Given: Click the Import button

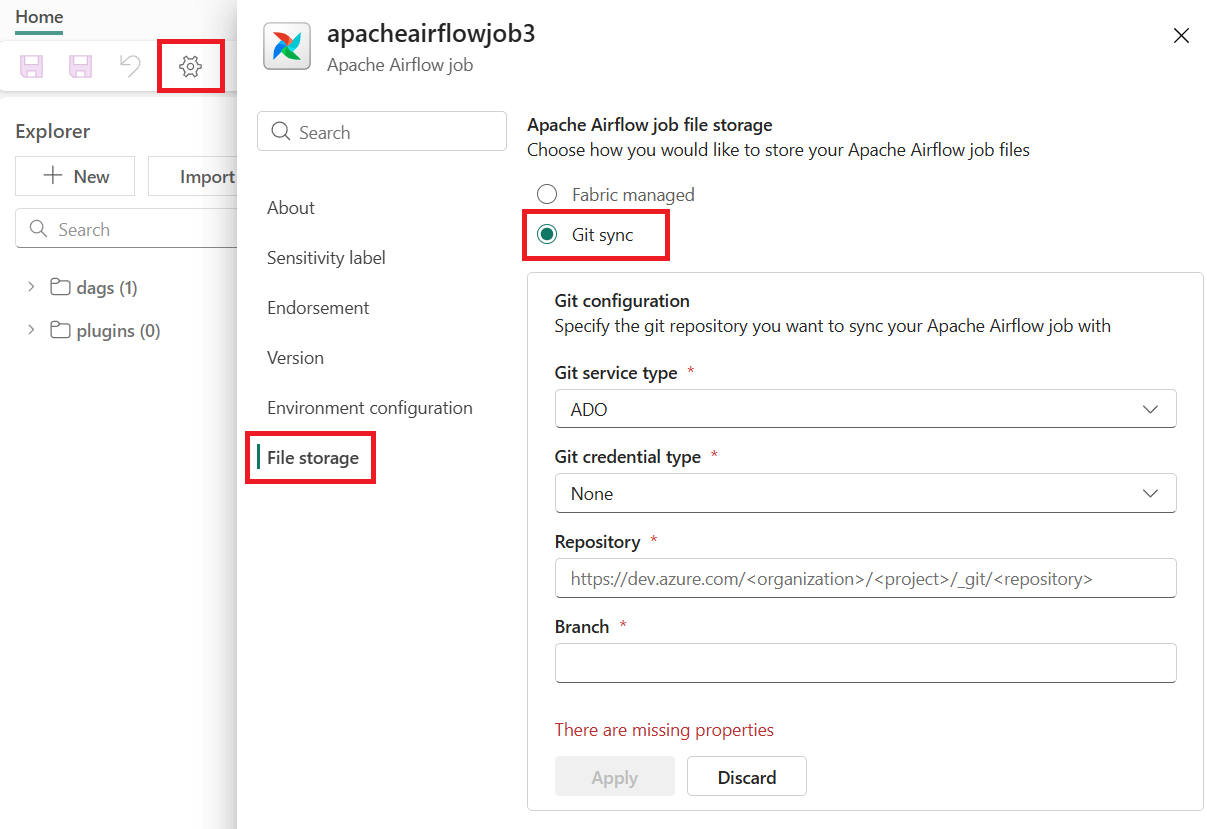Looking at the screenshot, I should 193,176.
